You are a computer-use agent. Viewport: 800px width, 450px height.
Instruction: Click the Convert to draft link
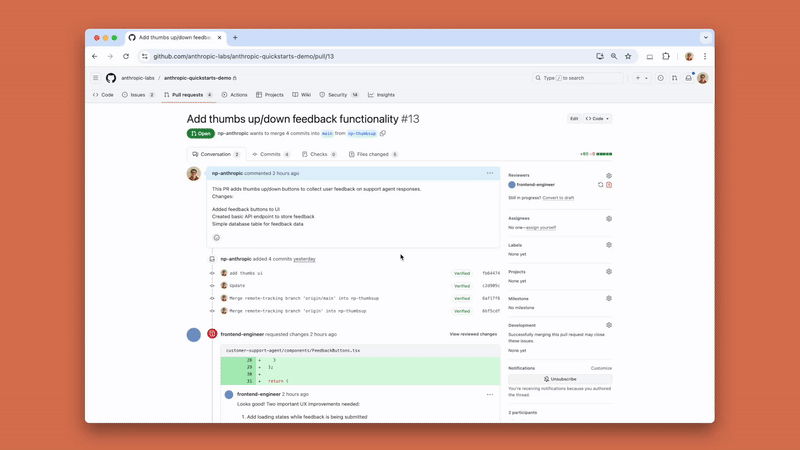tap(558, 198)
